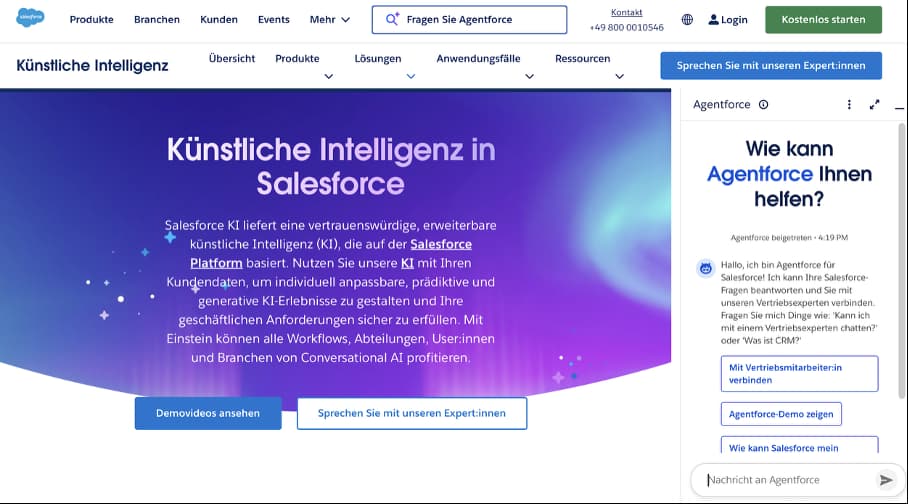Choose Wie kann Salesforce mein suggestion
The width and height of the screenshot is (908, 504).
[799, 445]
